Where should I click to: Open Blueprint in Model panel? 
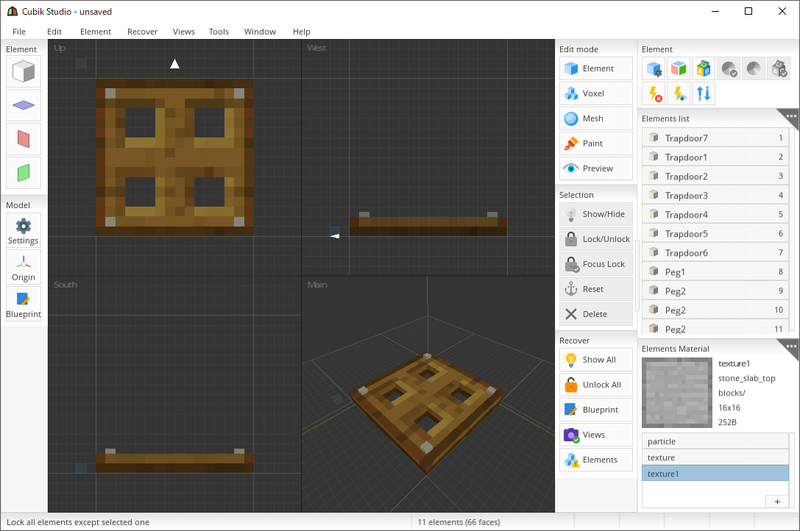coord(23,304)
